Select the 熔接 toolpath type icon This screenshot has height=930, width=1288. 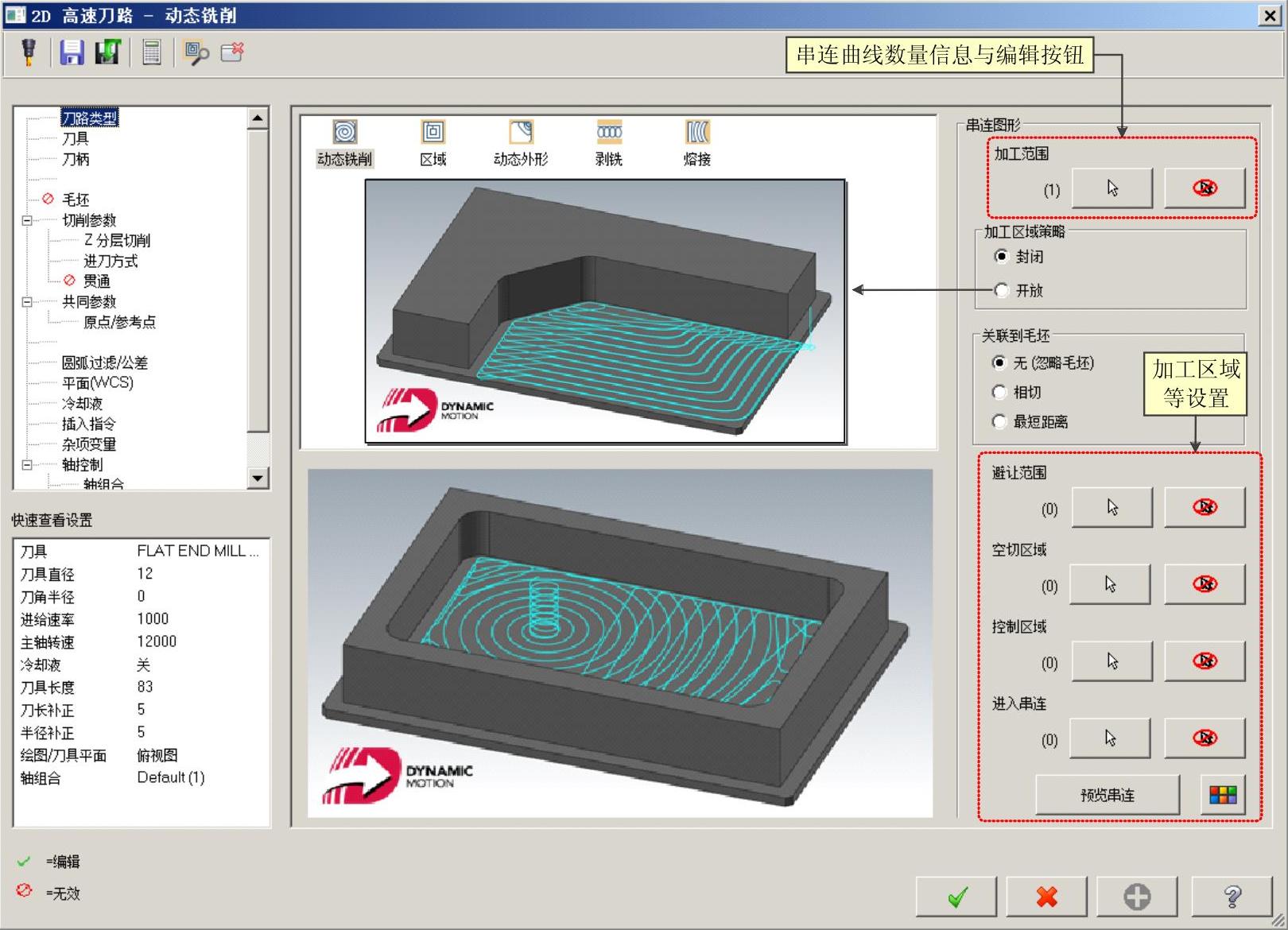(x=697, y=134)
